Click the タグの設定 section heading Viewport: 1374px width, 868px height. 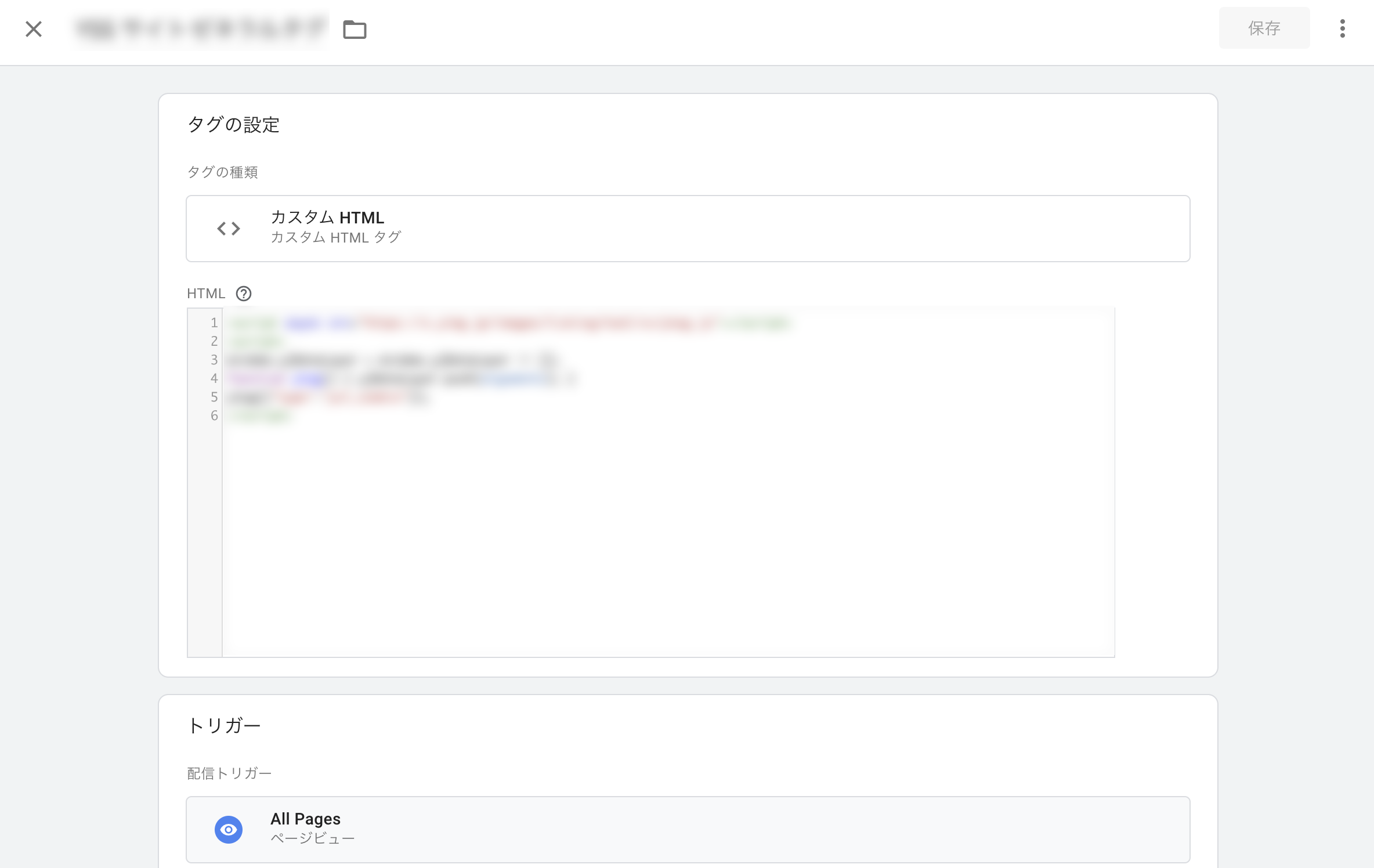[x=233, y=125]
